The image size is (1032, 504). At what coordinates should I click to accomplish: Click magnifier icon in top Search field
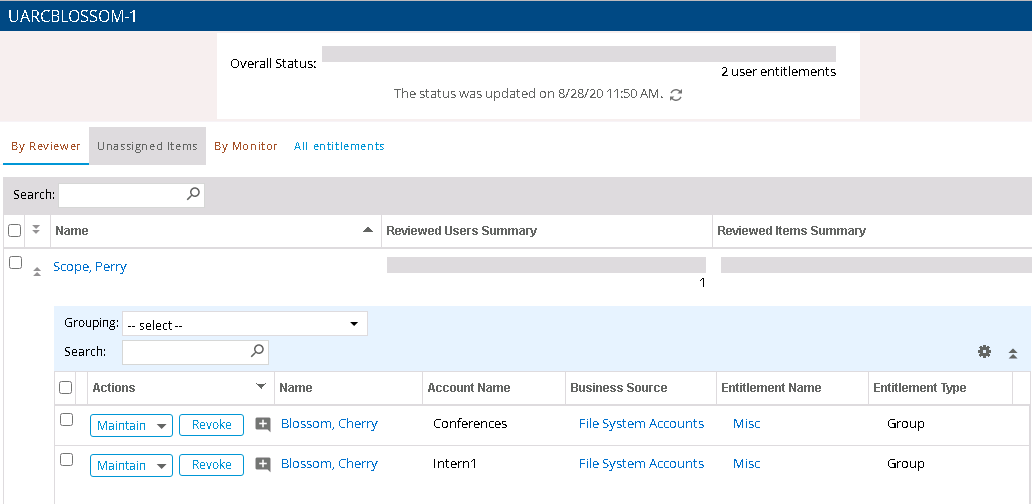coord(193,195)
